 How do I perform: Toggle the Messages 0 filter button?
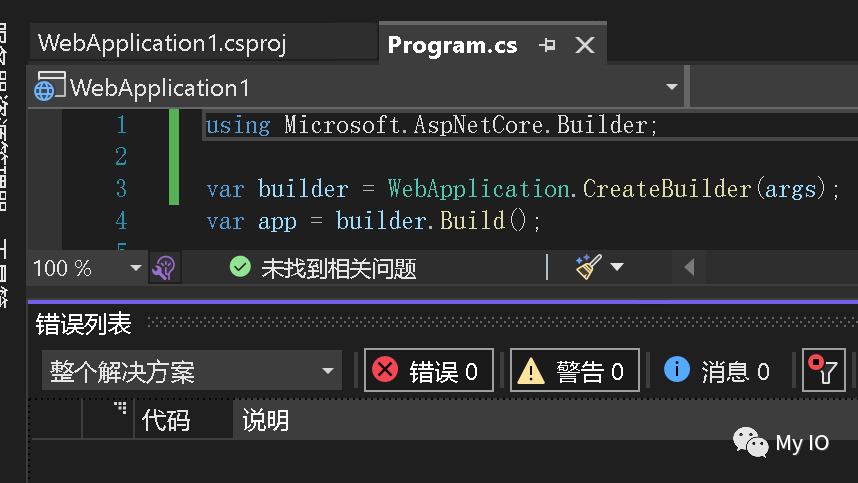point(717,370)
